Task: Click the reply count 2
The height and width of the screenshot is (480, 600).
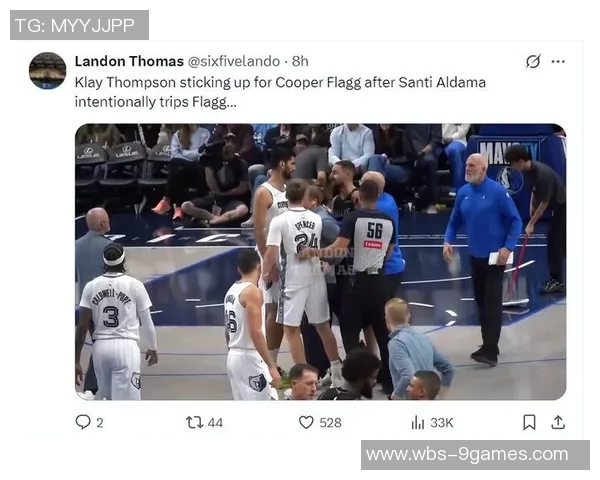Action: pyautogui.click(x=99, y=423)
